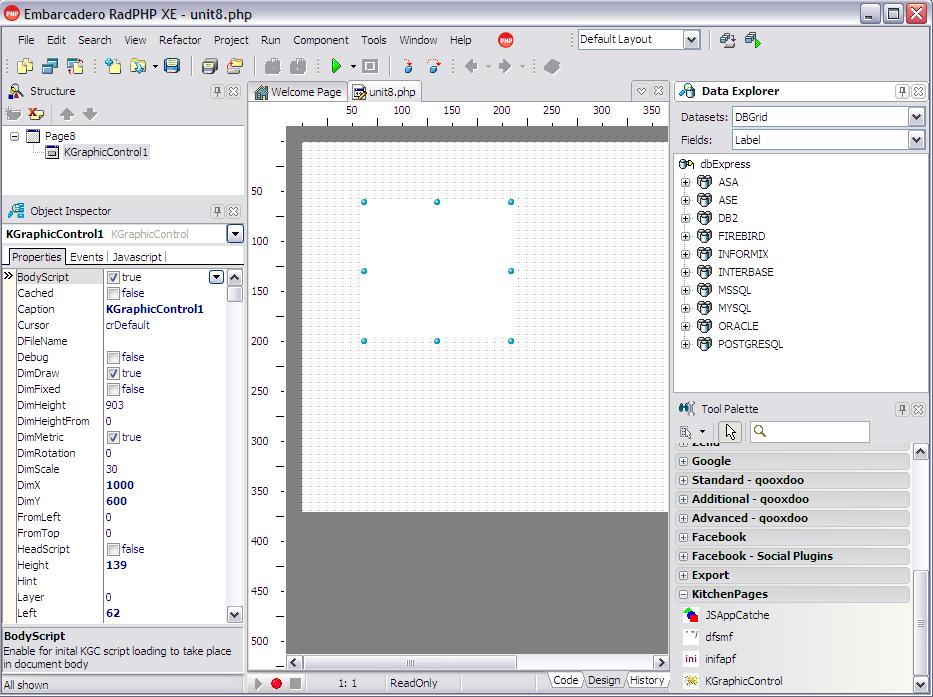
Task: Click the square pause-style icon beside Run
Action: [x=370, y=66]
